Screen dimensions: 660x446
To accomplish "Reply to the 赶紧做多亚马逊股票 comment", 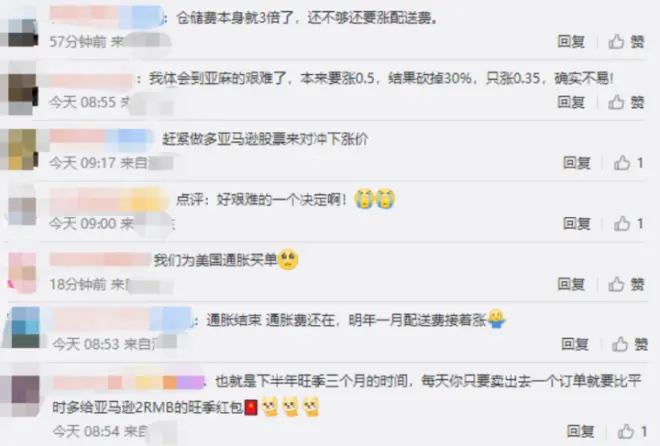I will point(577,163).
